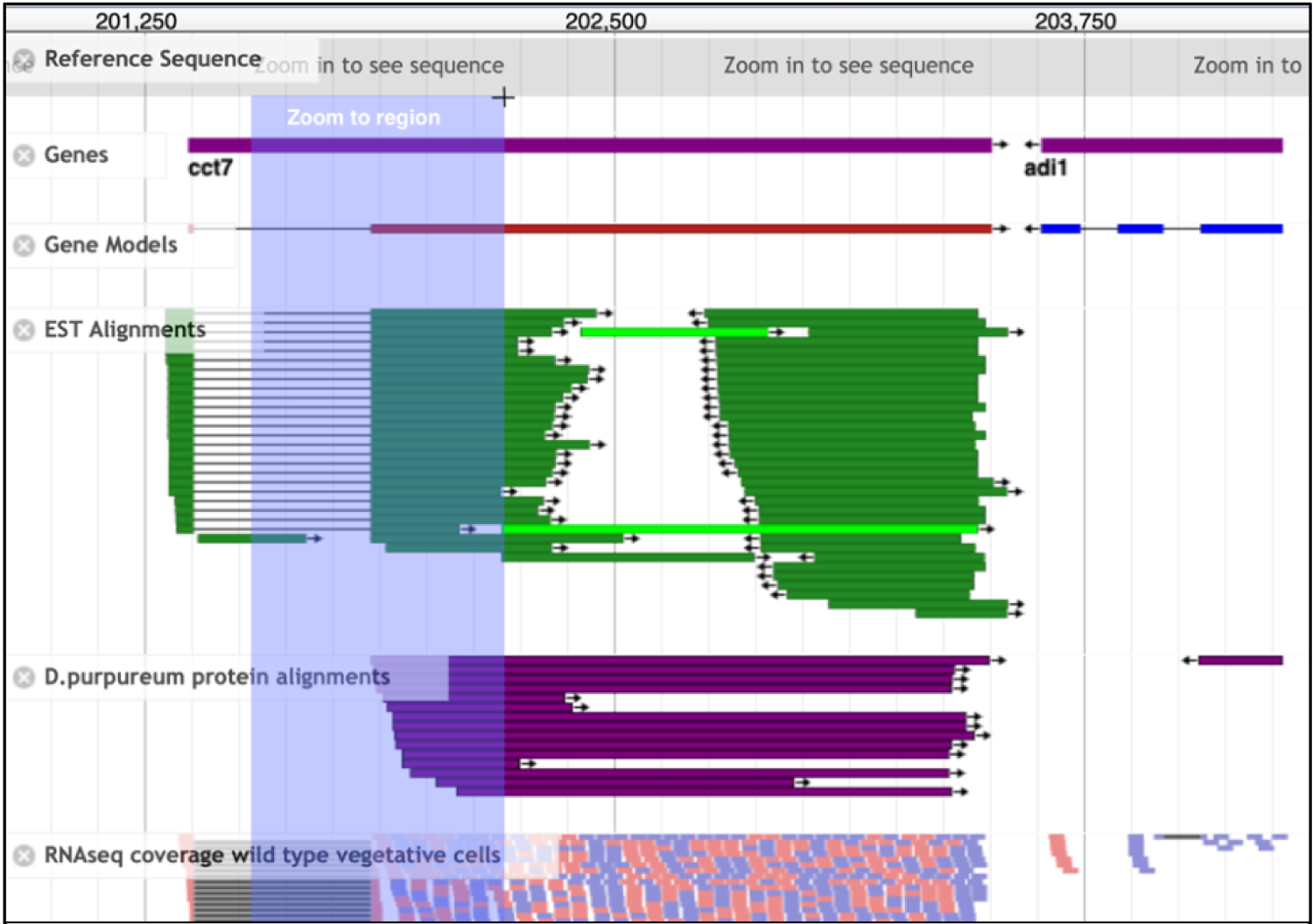Click the adi1 gene label

pos(1045,168)
